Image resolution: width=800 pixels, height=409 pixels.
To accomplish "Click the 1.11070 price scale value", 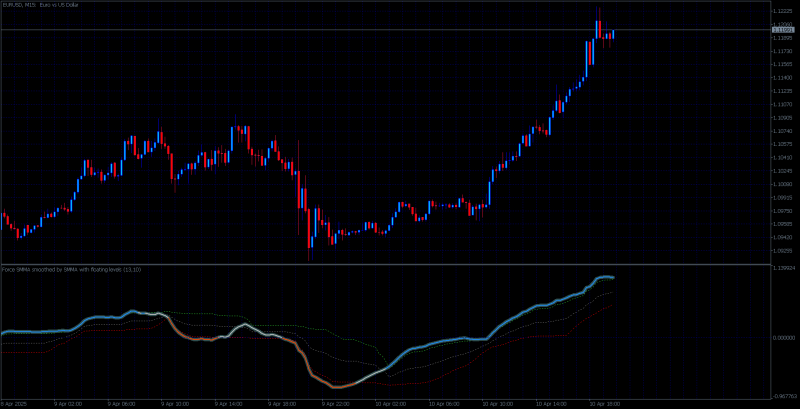I will point(782,104).
